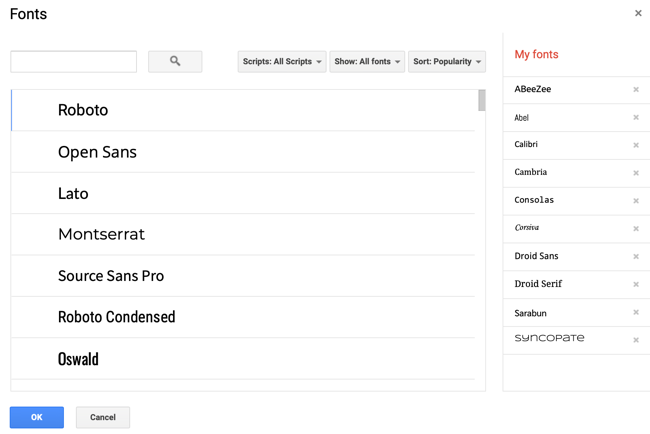The height and width of the screenshot is (434, 650).
Task: Select the Roboto font
Action: point(83,110)
